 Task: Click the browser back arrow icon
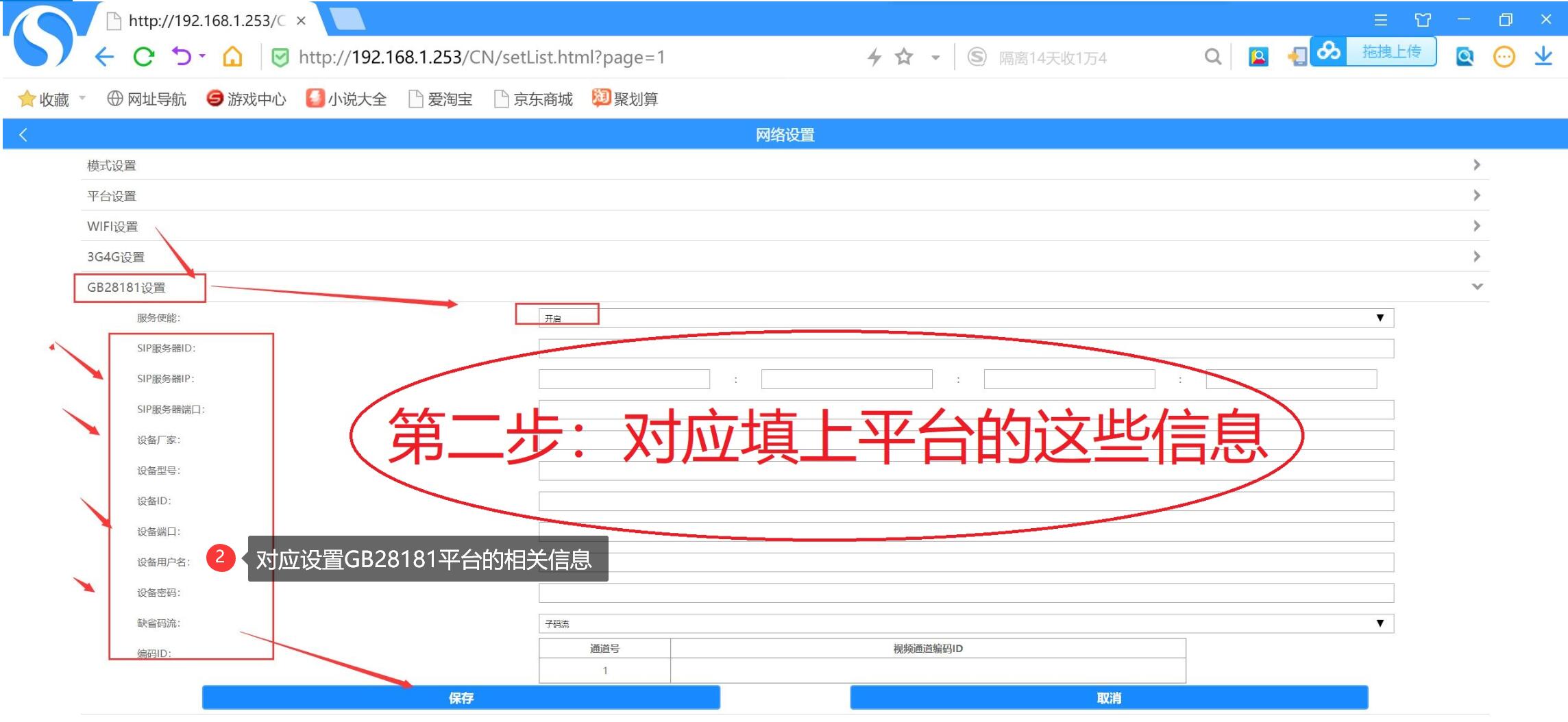click(104, 57)
